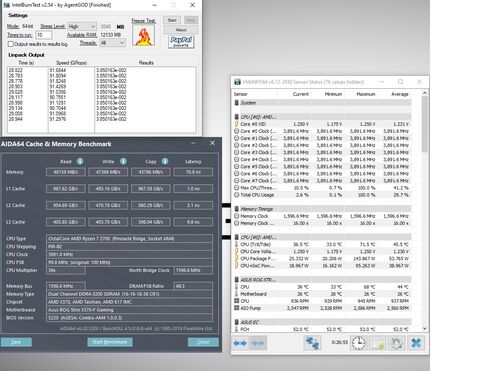This screenshot has height=371, width=480.
Task: Select the Max CPU/Thread usage row
Action: [322, 188]
